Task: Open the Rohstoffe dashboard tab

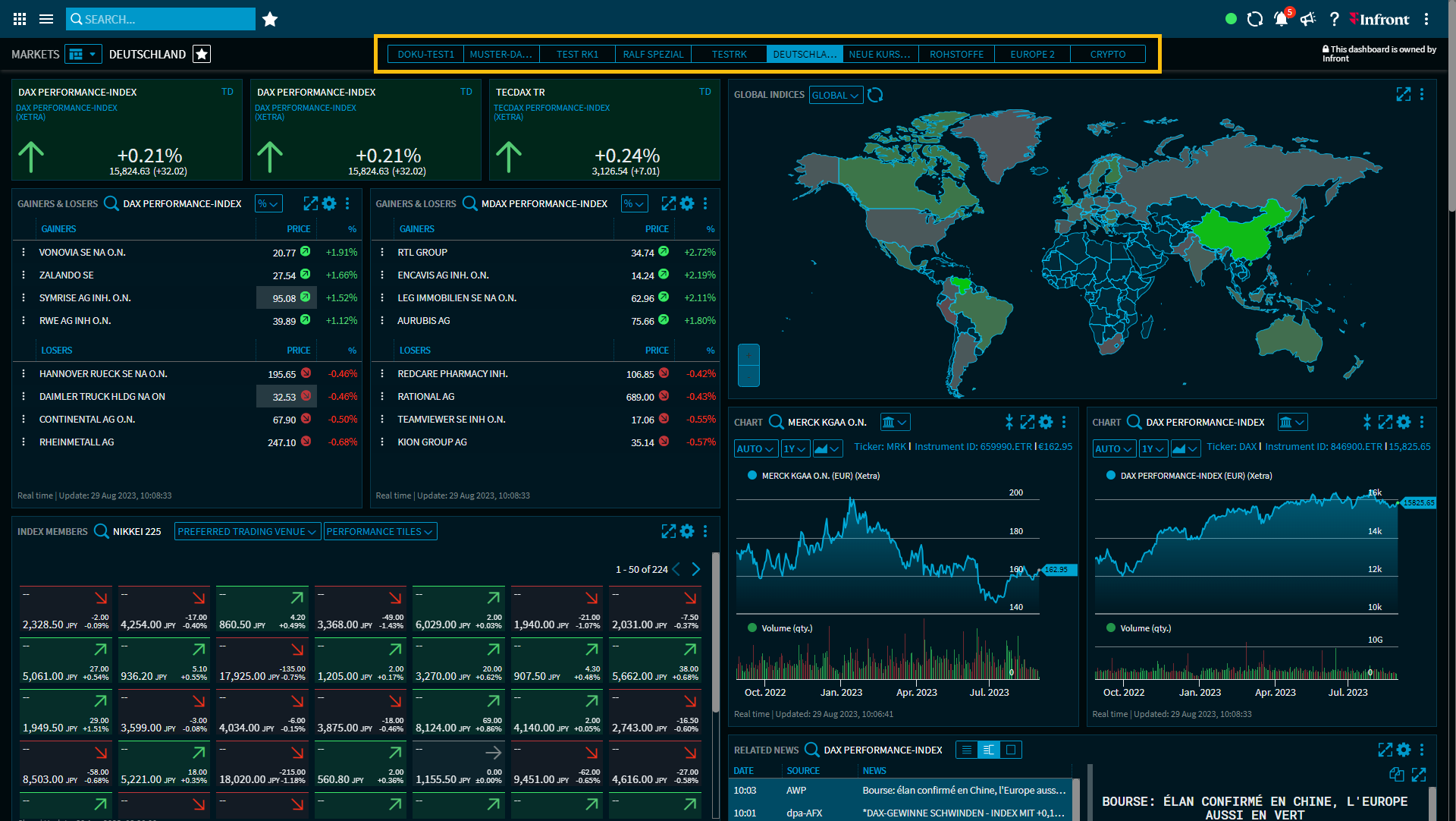Action: (x=956, y=54)
